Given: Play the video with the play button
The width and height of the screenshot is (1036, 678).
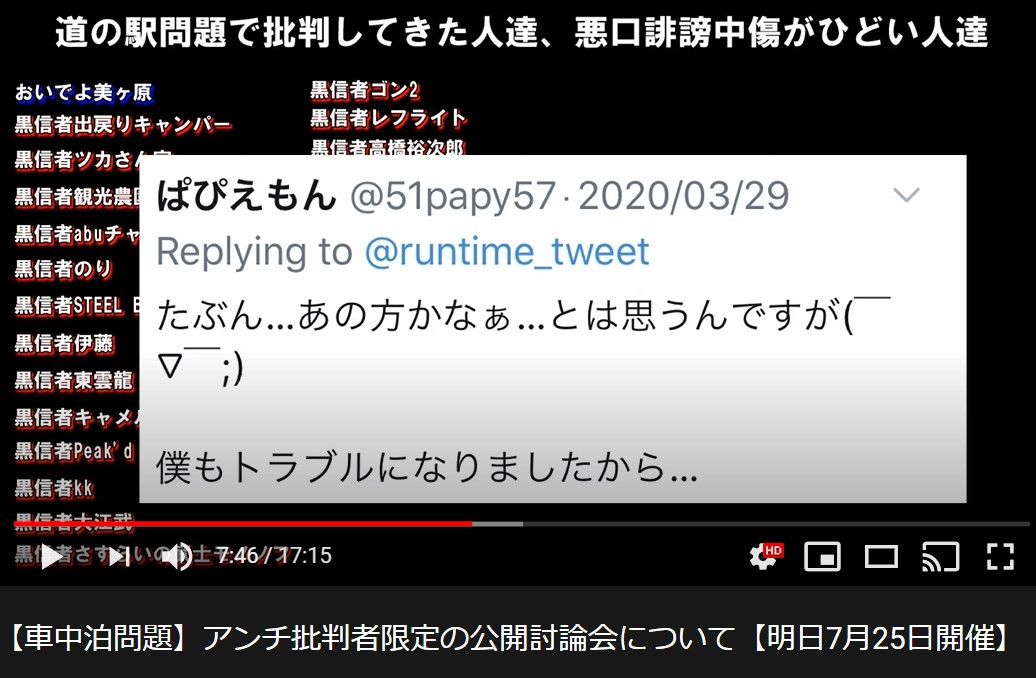Looking at the screenshot, I should (52, 556).
